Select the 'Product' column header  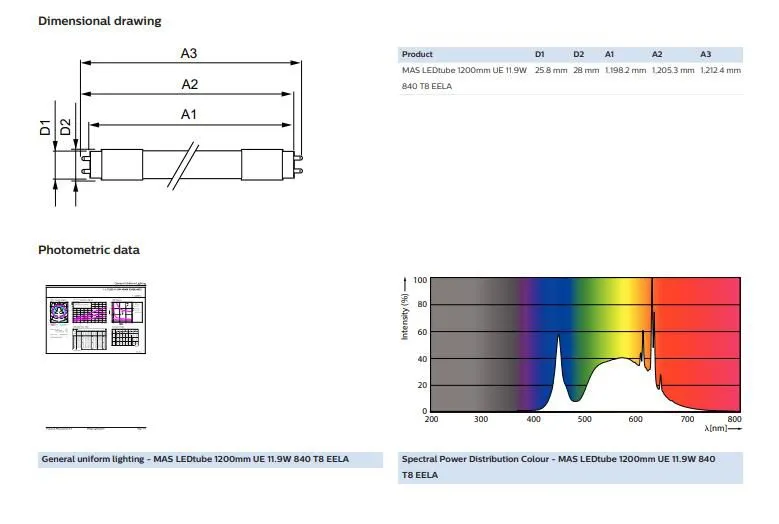(417, 54)
